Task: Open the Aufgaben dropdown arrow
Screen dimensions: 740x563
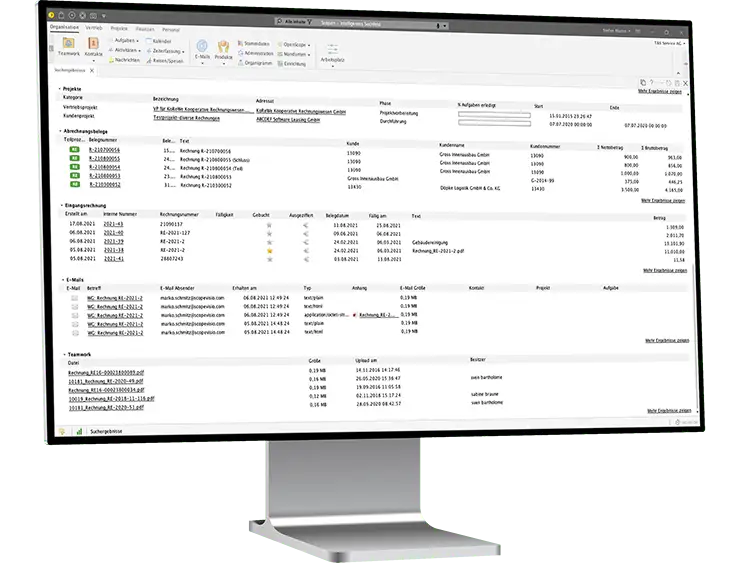Action: (137, 41)
